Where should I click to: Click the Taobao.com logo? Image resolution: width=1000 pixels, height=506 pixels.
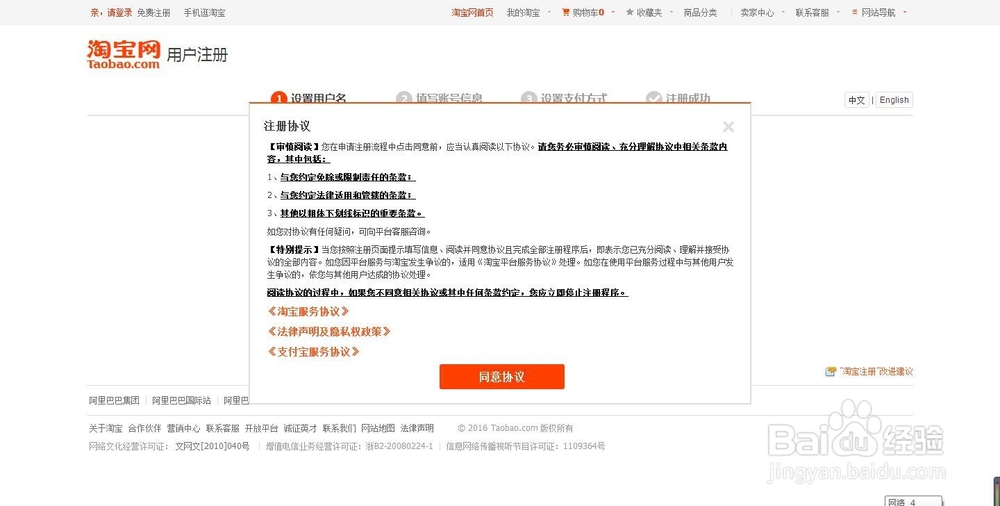pyautogui.click(x=123, y=54)
